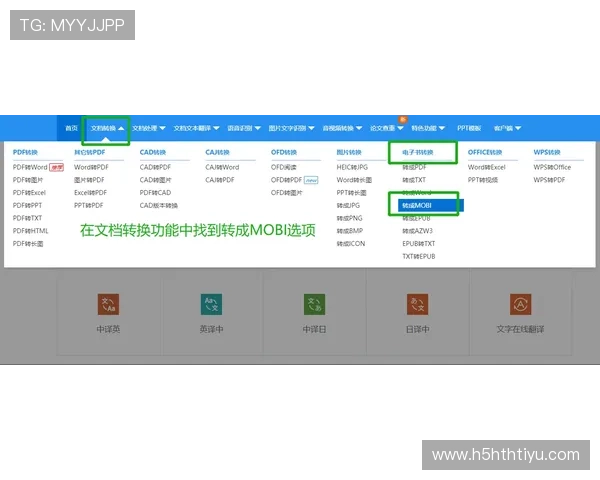Choose 图片转PDF option

(89, 180)
